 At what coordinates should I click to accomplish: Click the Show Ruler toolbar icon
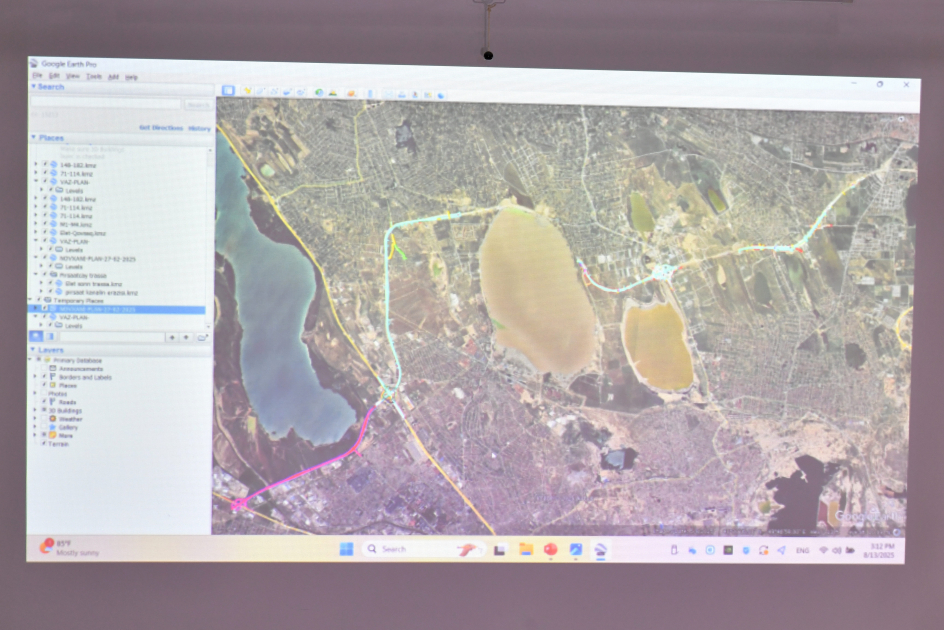click(x=370, y=93)
